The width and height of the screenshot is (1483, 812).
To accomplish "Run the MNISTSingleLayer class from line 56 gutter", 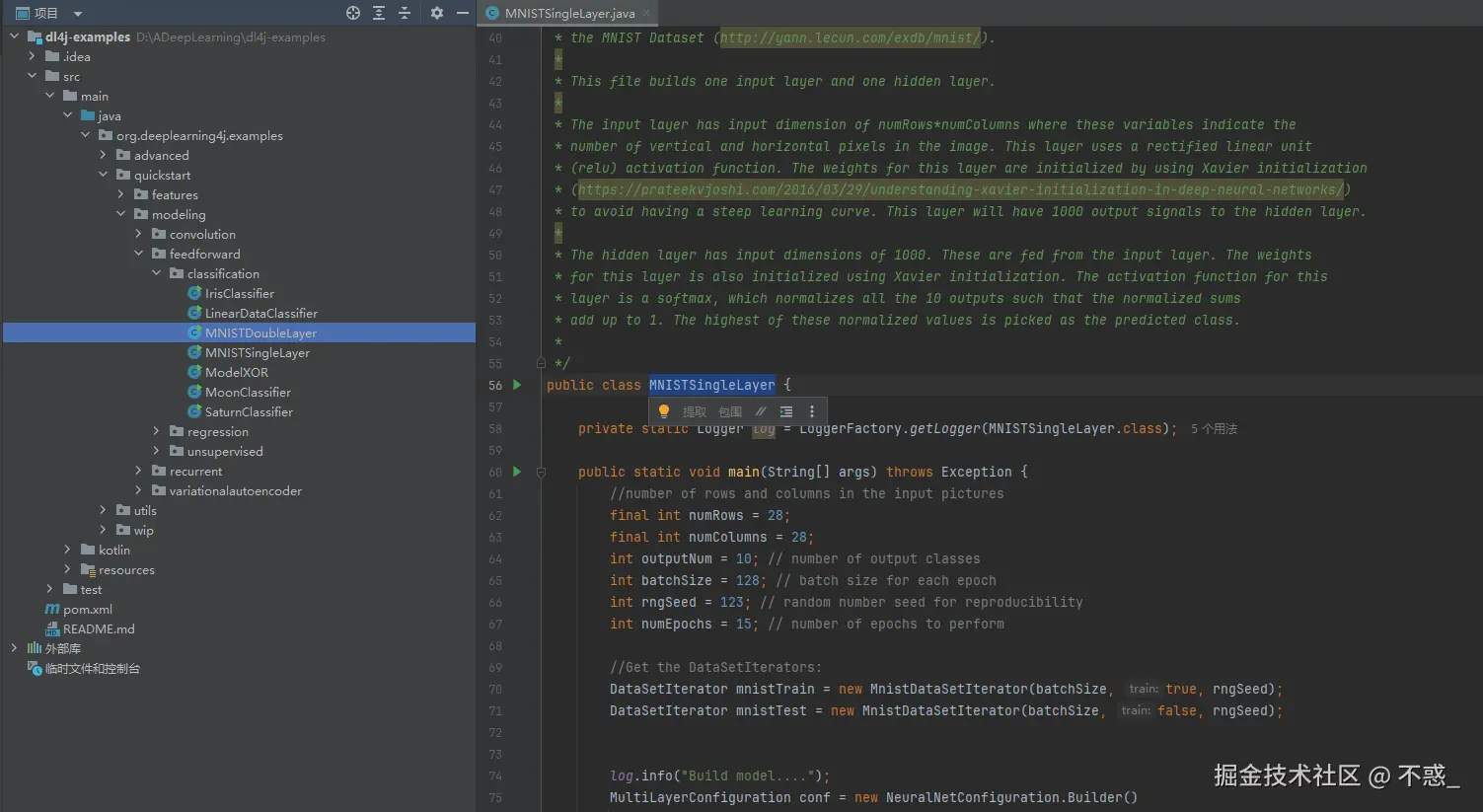I will coord(517,385).
